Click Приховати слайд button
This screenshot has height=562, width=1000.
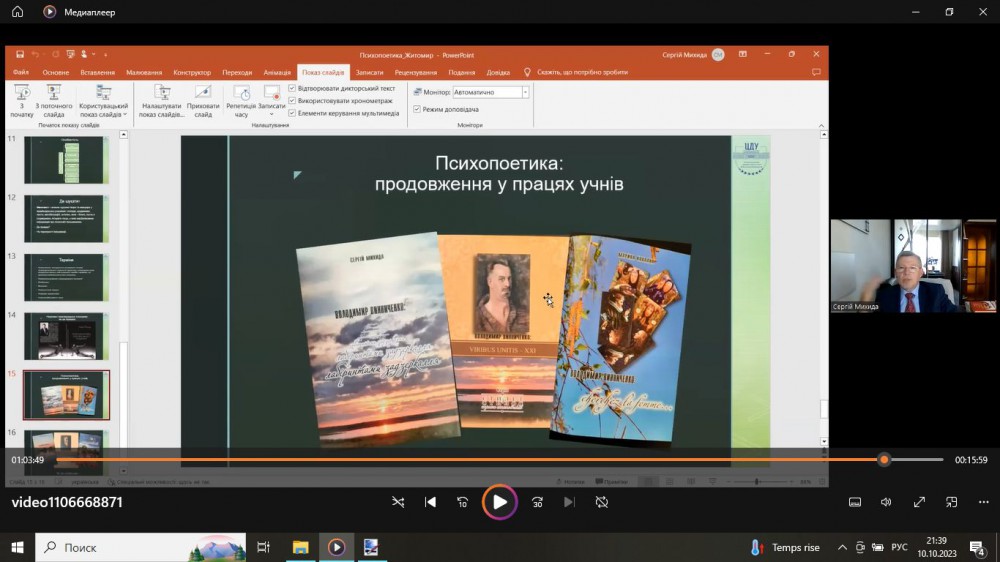tap(203, 101)
